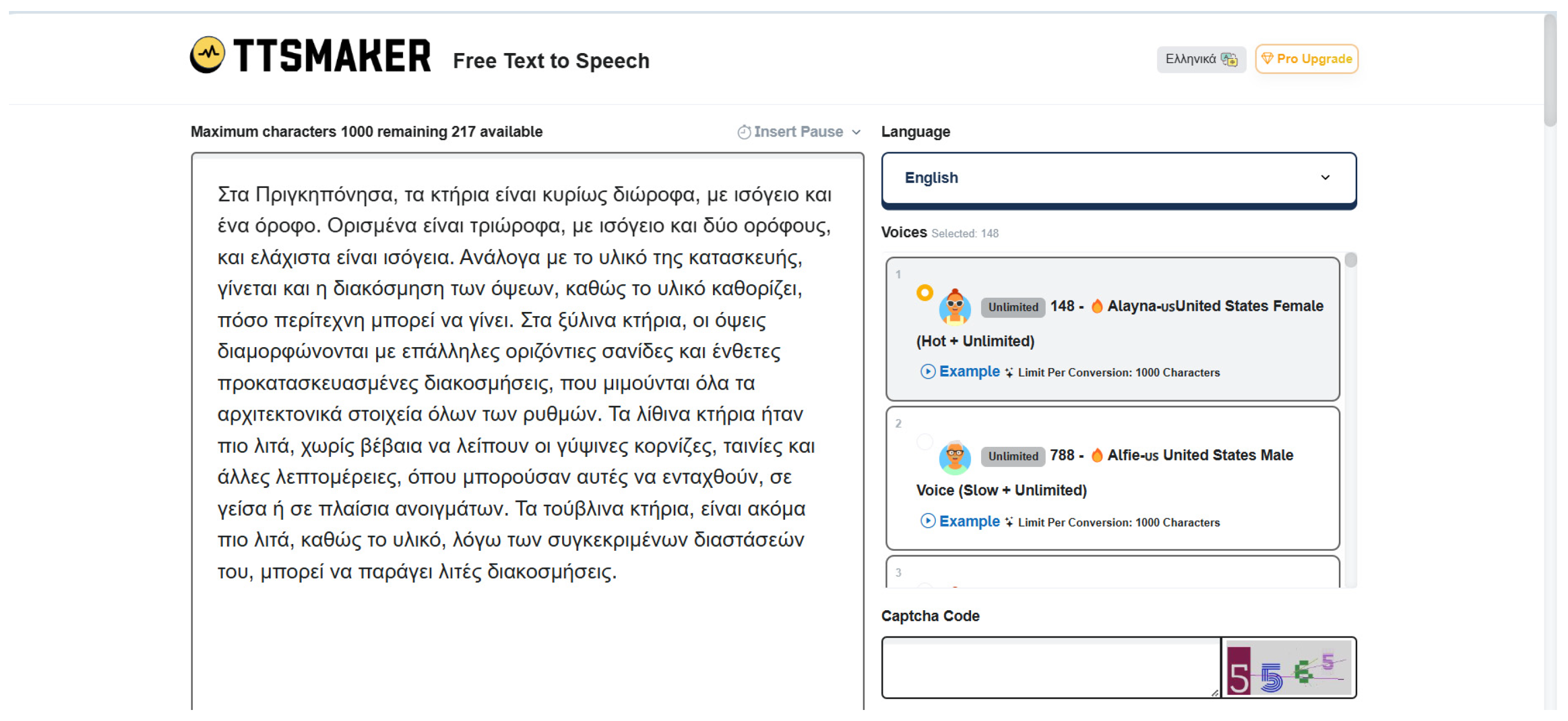Screen dimensions: 1568x721
Task: Expand the Insert Pause dropdown
Action: click(857, 132)
